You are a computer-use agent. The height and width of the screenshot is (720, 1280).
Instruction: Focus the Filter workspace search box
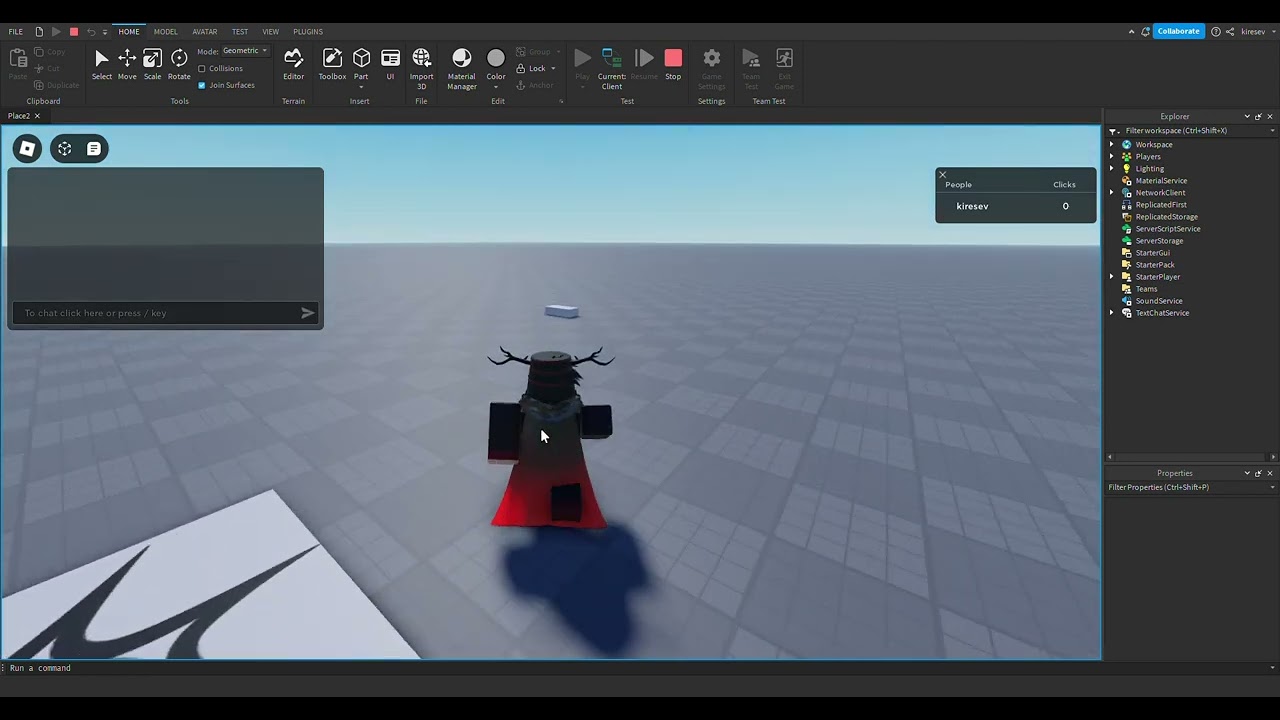(1194, 131)
